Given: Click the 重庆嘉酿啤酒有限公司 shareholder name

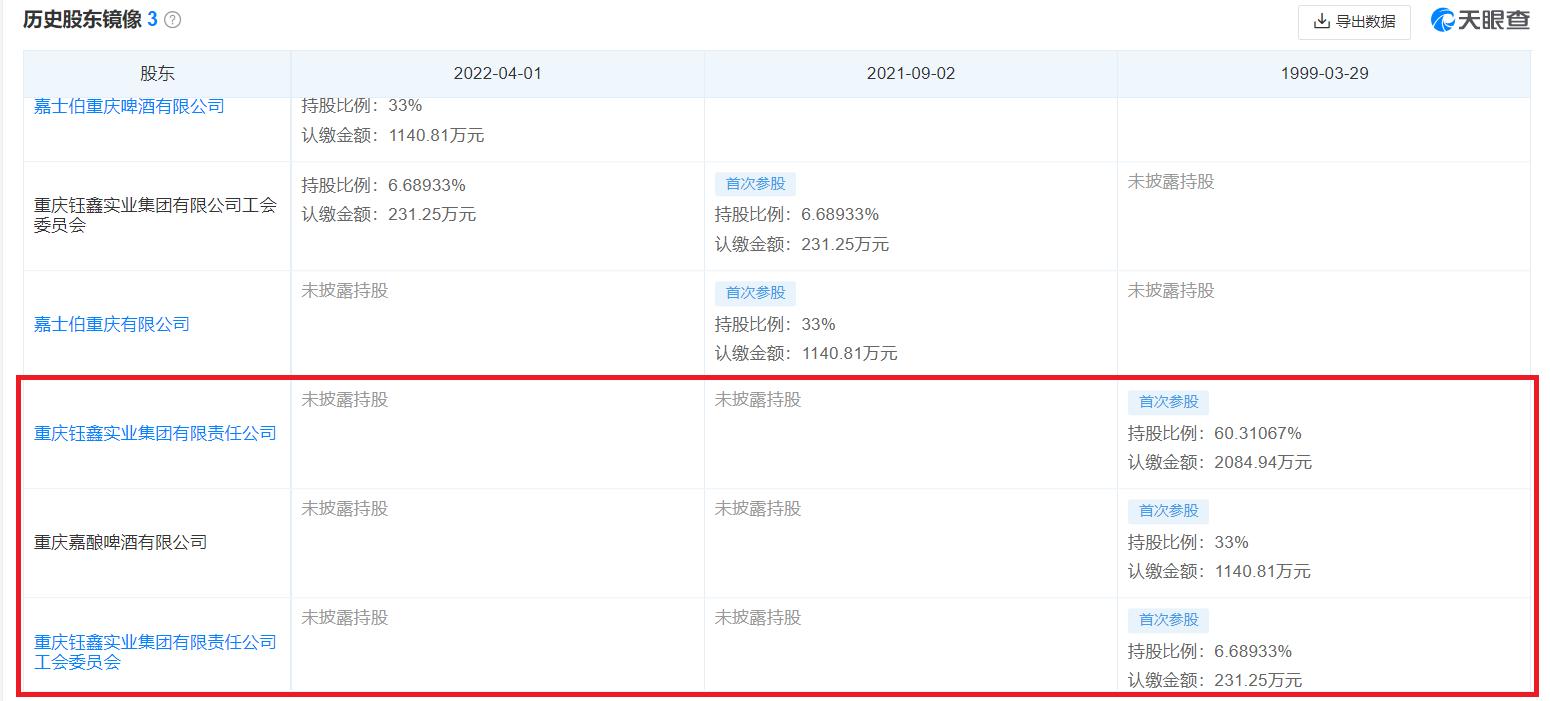Looking at the screenshot, I should click(120, 542).
